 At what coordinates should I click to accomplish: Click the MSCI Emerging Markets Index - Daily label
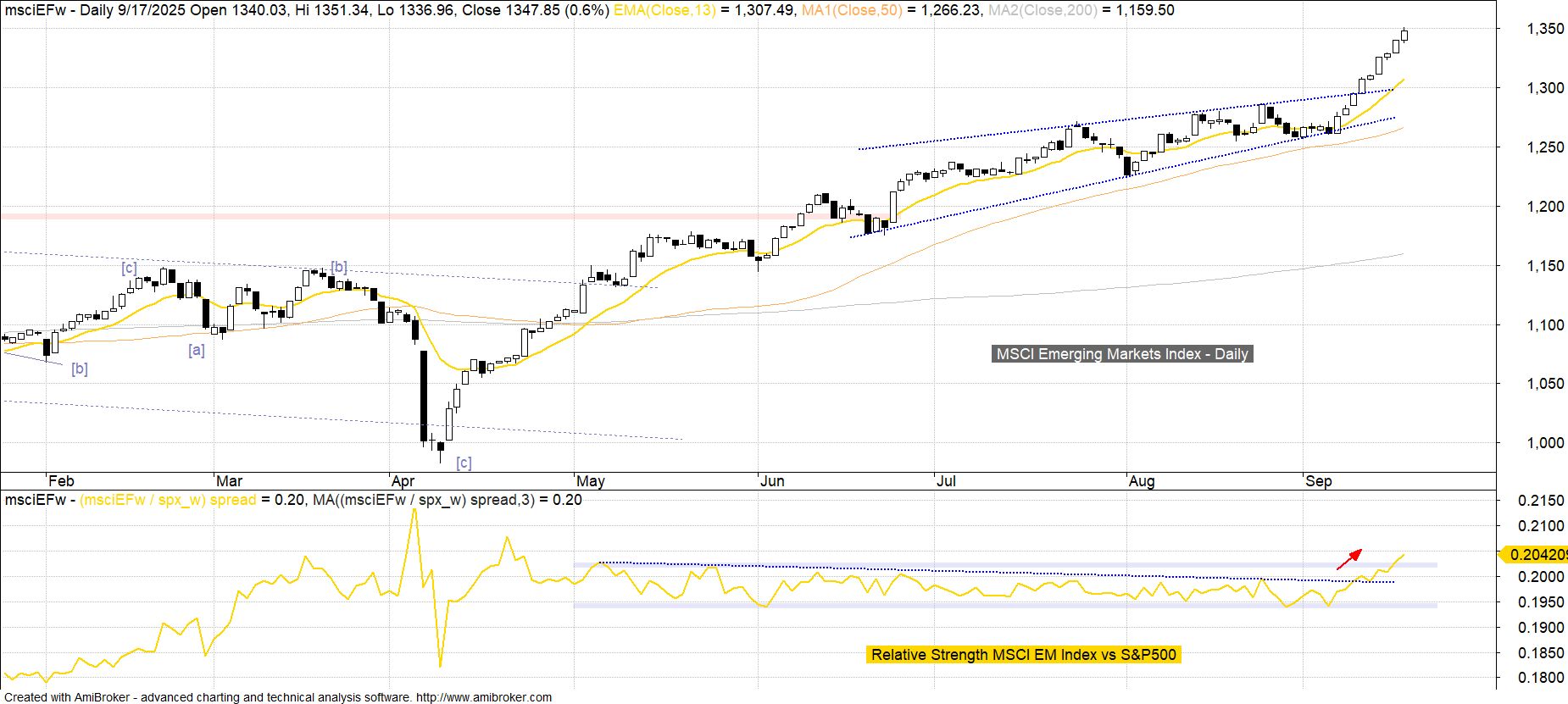(x=1122, y=354)
